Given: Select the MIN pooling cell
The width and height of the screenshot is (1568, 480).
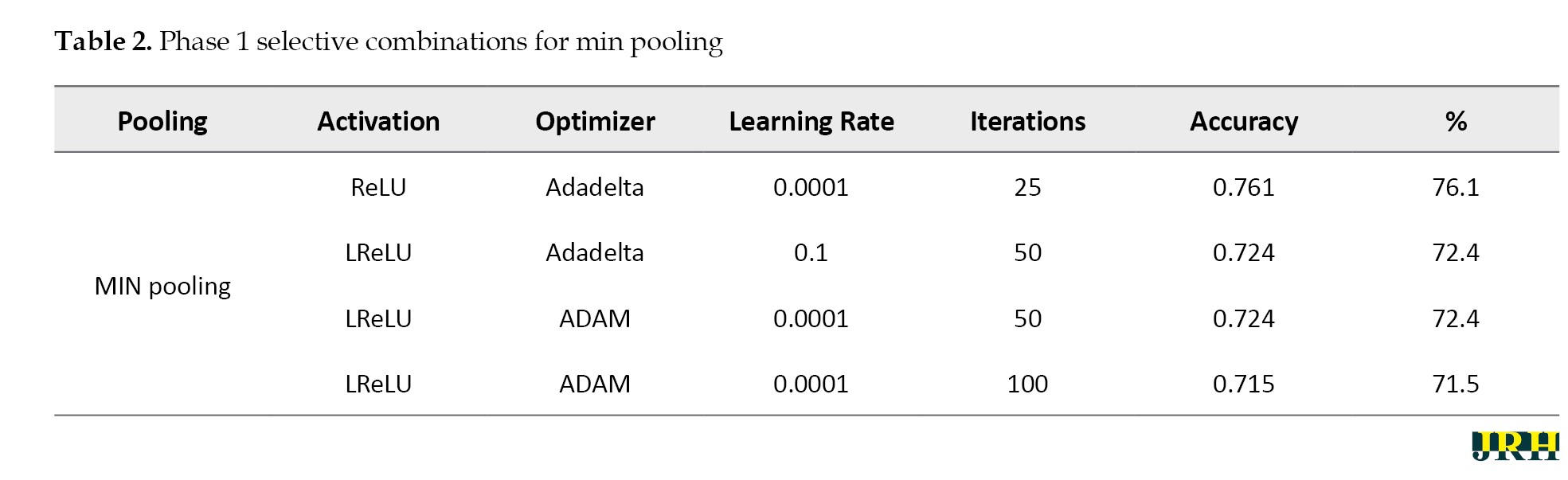Looking at the screenshot, I should click(x=162, y=286).
